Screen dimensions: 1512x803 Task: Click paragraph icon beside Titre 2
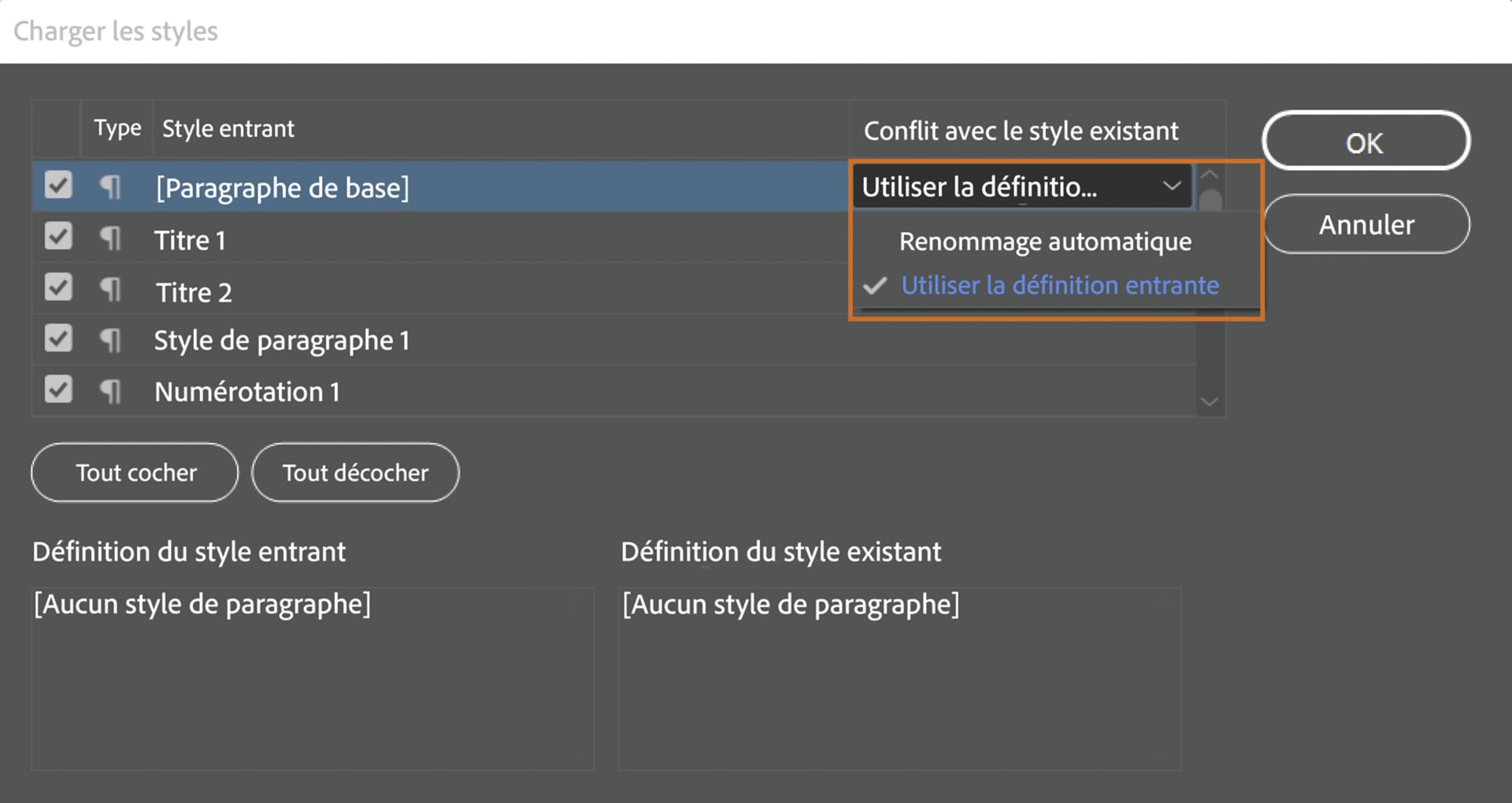click(x=111, y=290)
